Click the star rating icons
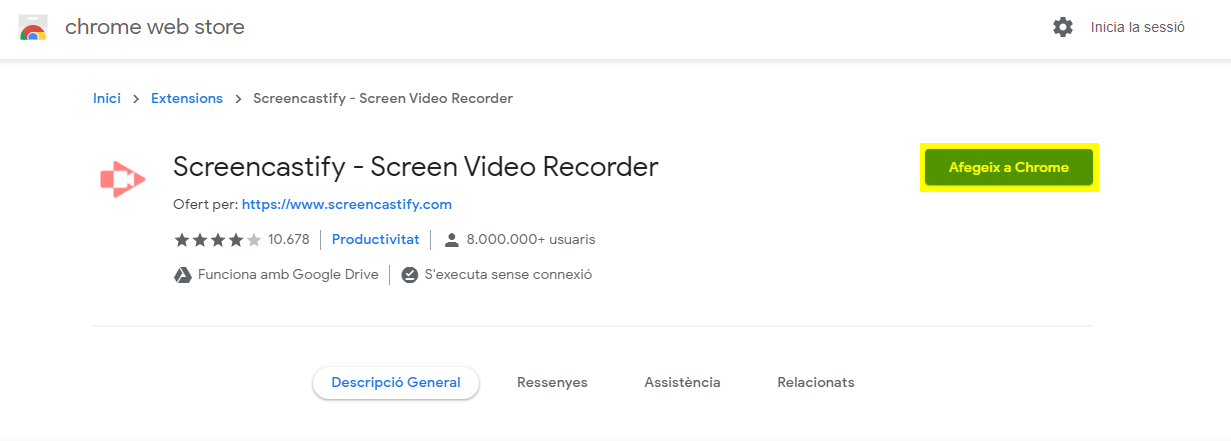This screenshot has width=1231, height=441. (x=217, y=240)
